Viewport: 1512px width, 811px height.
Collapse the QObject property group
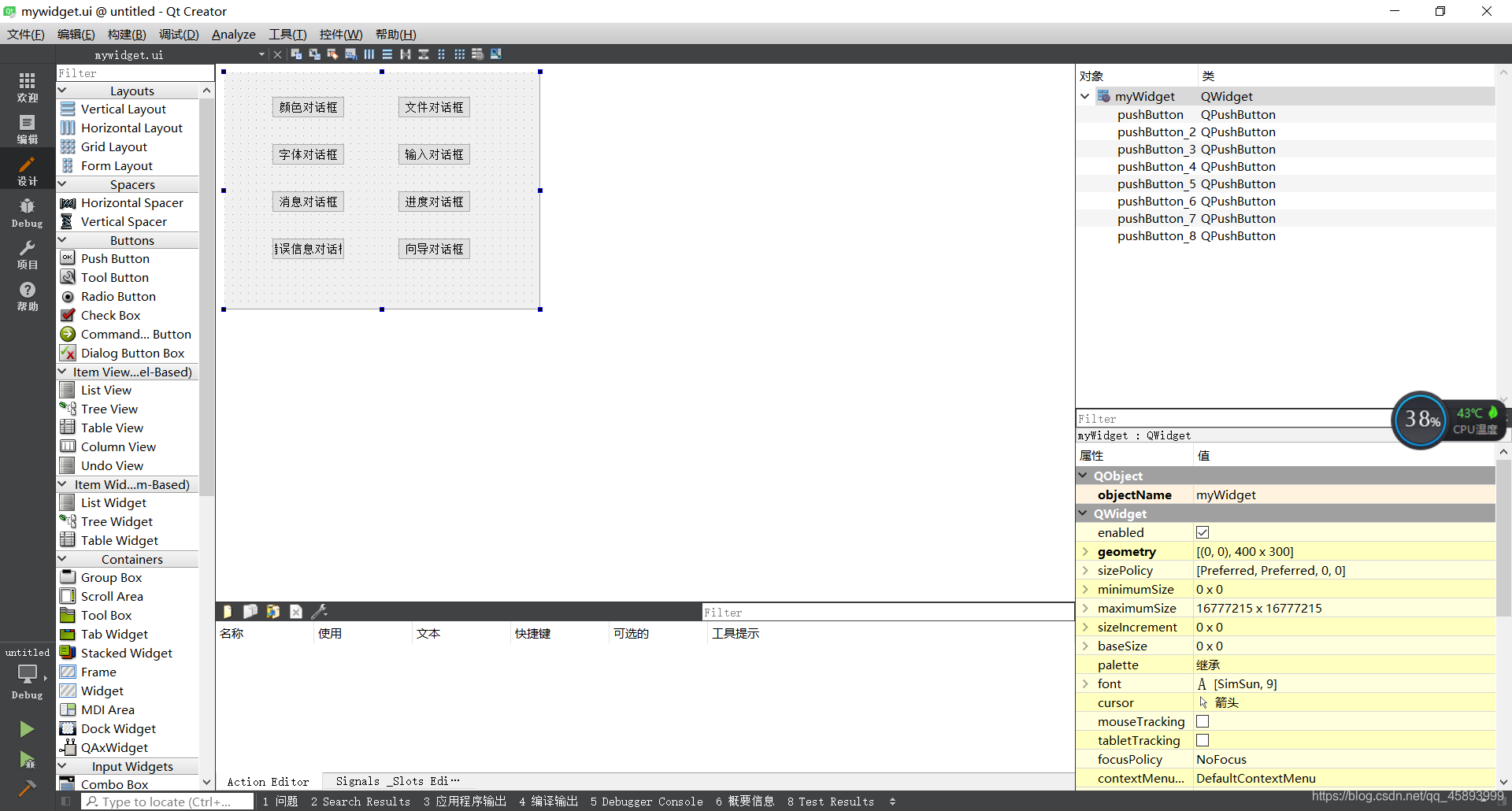tap(1084, 476)
